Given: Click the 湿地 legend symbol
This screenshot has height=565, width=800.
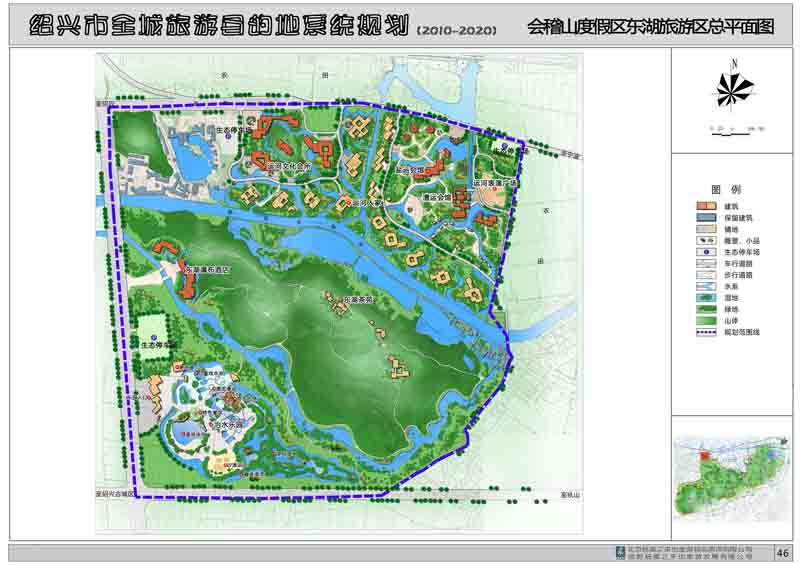Looking at the screenshot, I should point(704,298).
